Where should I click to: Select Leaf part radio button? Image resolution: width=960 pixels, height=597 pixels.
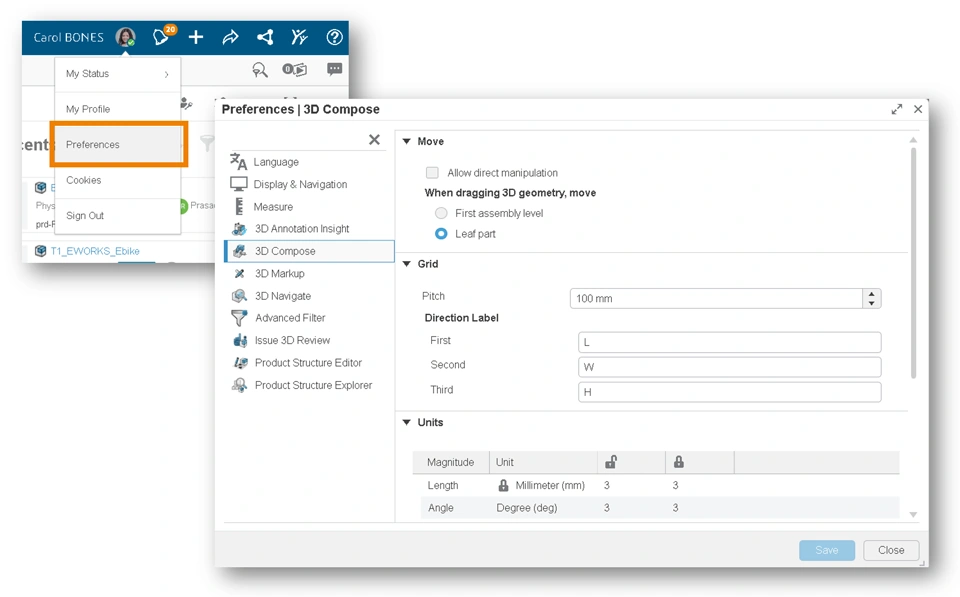coord(441,234)
